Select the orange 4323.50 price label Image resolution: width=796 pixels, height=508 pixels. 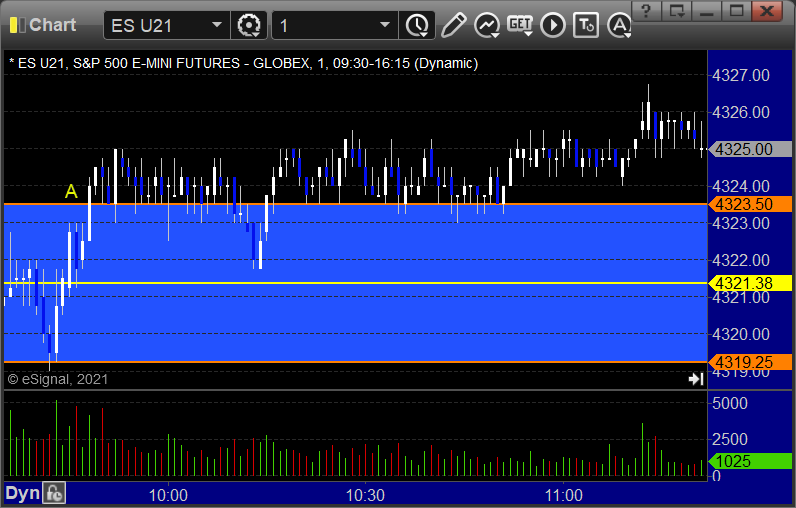750,204
